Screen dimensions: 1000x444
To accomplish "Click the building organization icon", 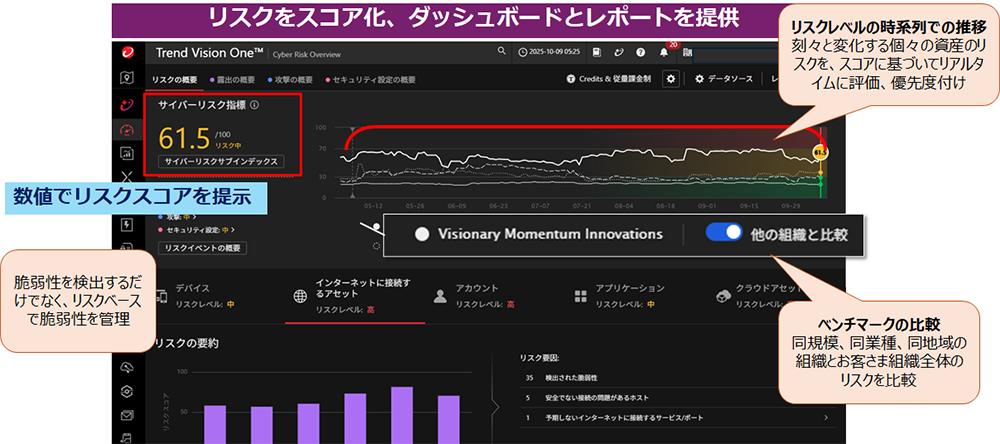I will pos(686,52).
